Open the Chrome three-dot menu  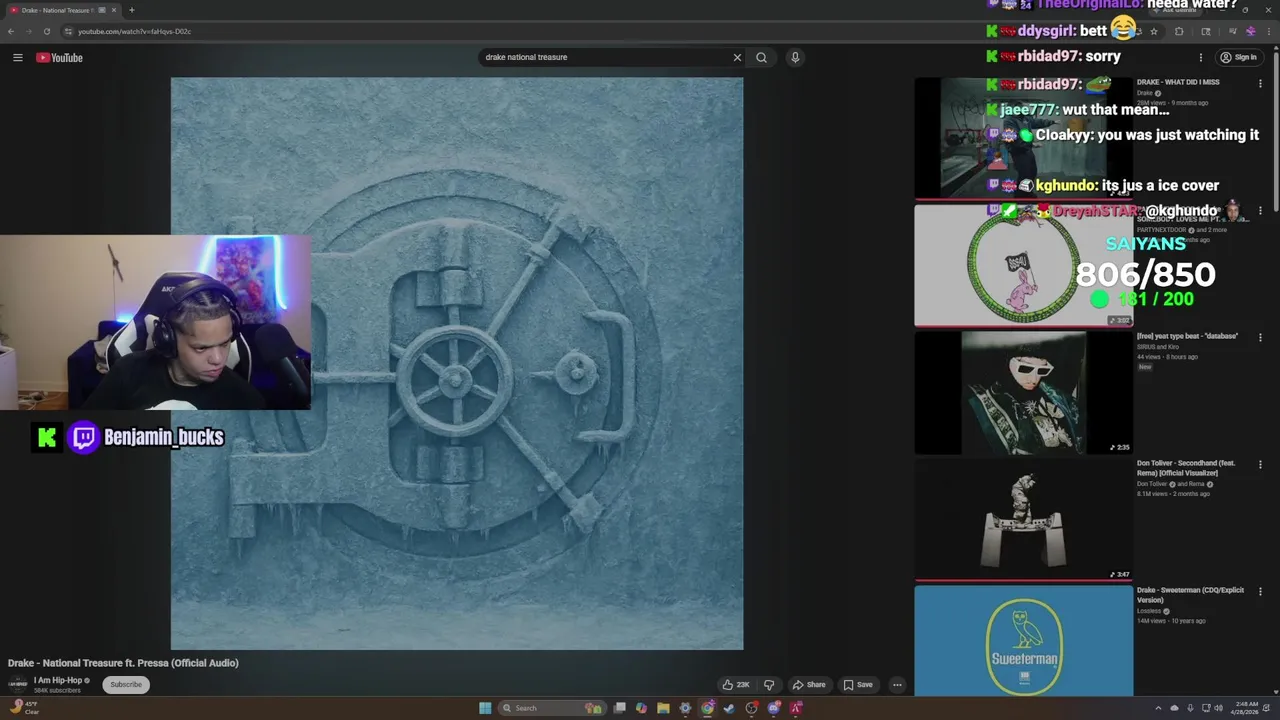pyautogui.click(x=1269, y=31)
